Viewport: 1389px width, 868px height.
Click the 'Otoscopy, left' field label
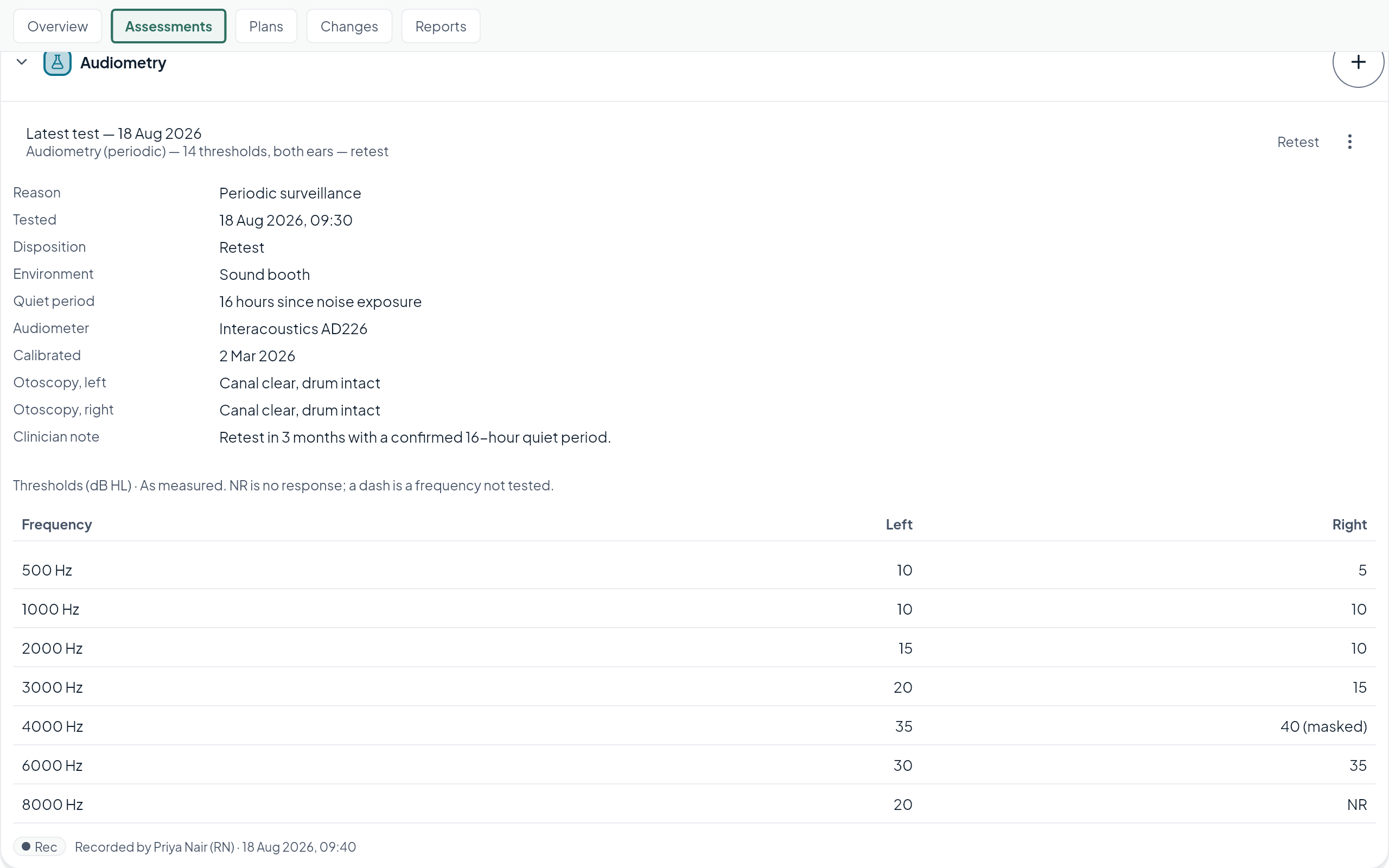coord(60,382)
